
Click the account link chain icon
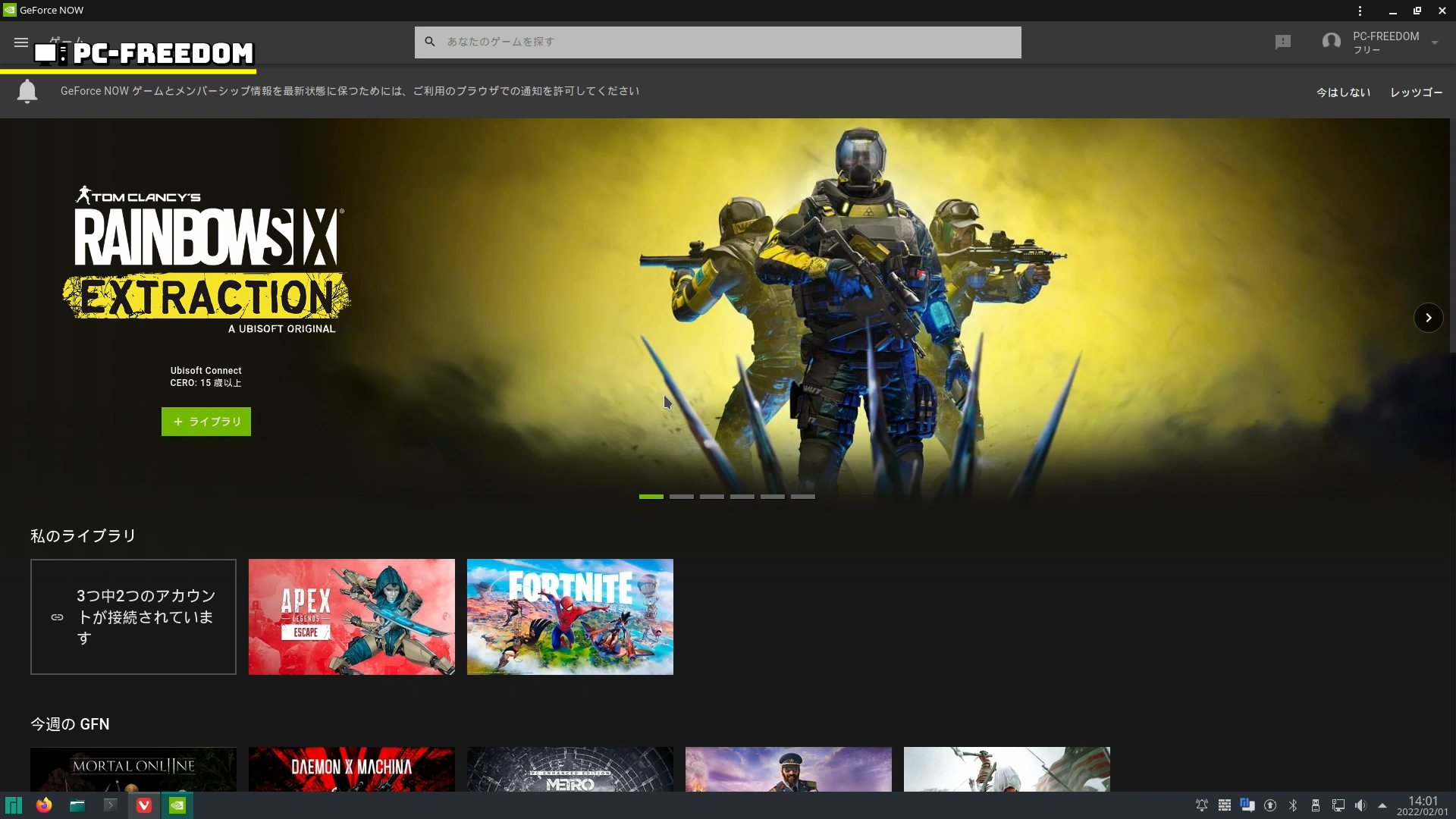[57, 617]
